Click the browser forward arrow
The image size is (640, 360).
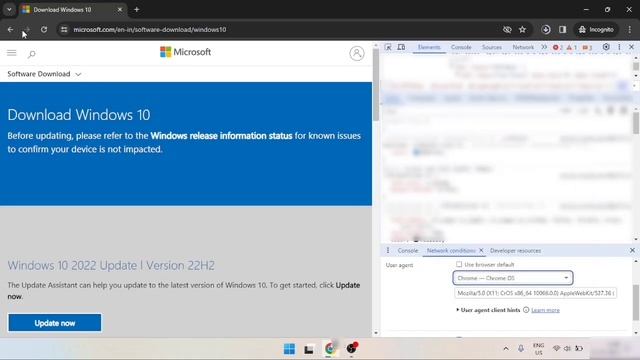click(27, 29)
